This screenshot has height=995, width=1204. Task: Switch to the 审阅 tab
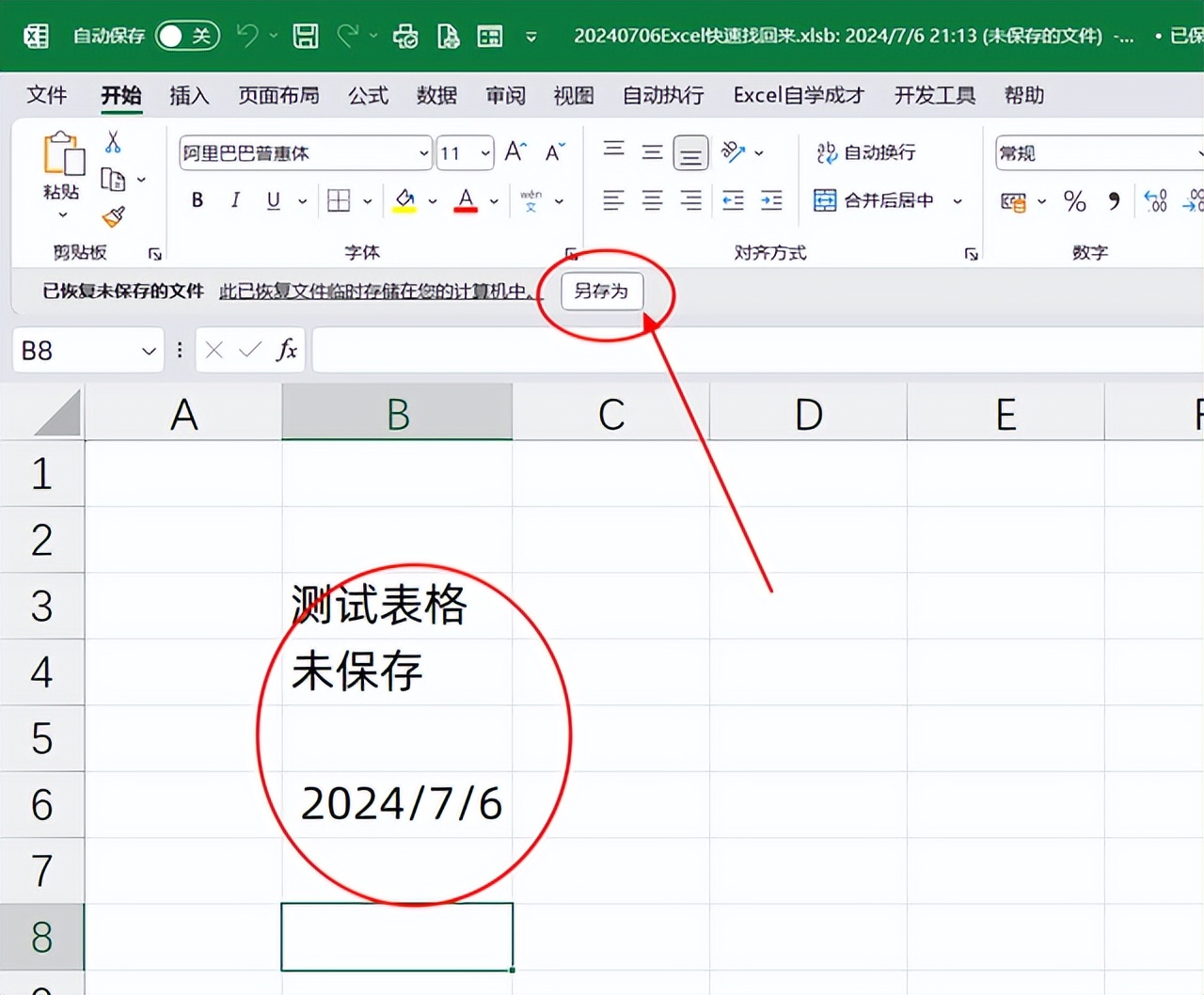click(x=505, y=95)
